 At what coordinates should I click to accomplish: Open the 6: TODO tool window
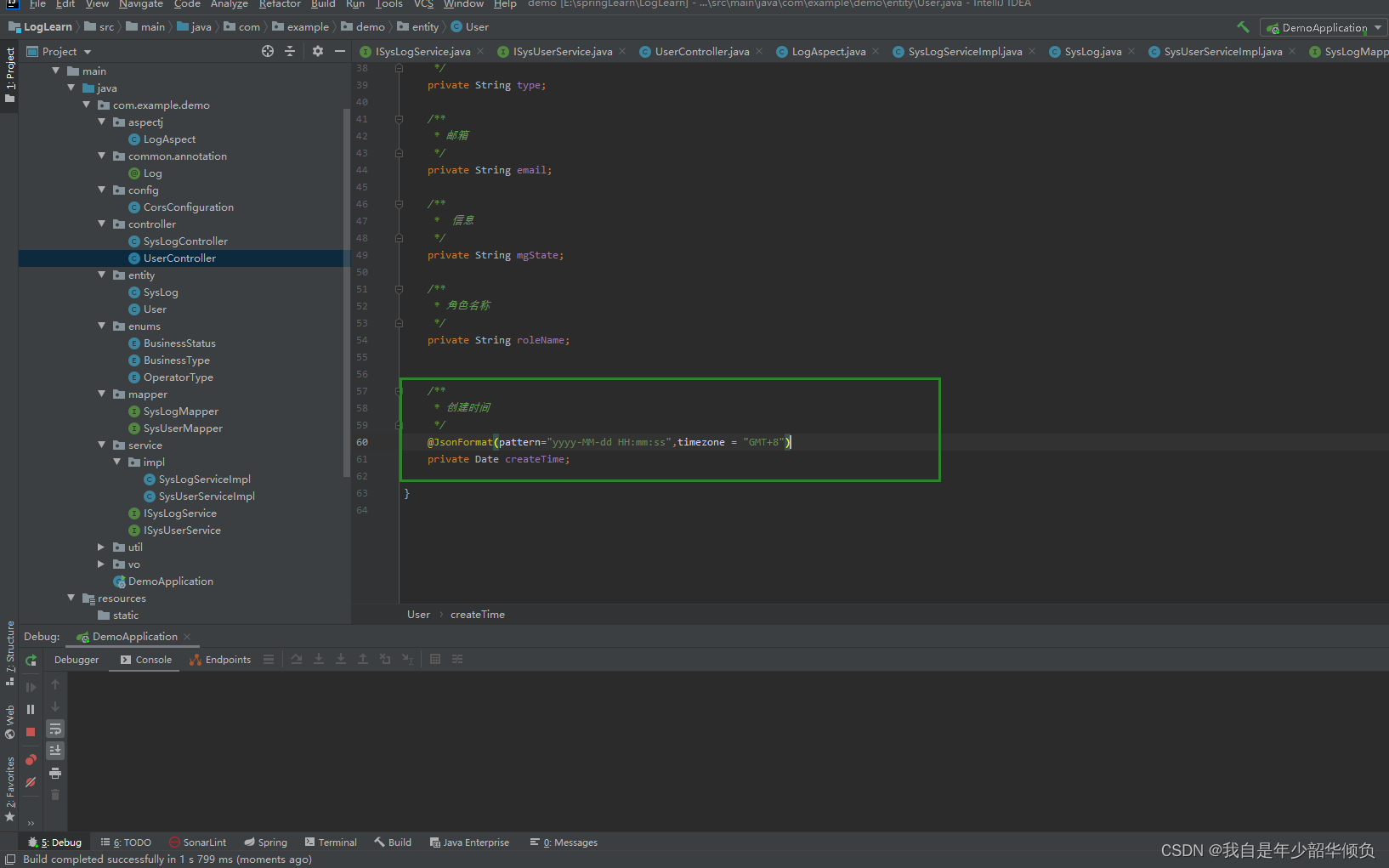click(126, 842)
